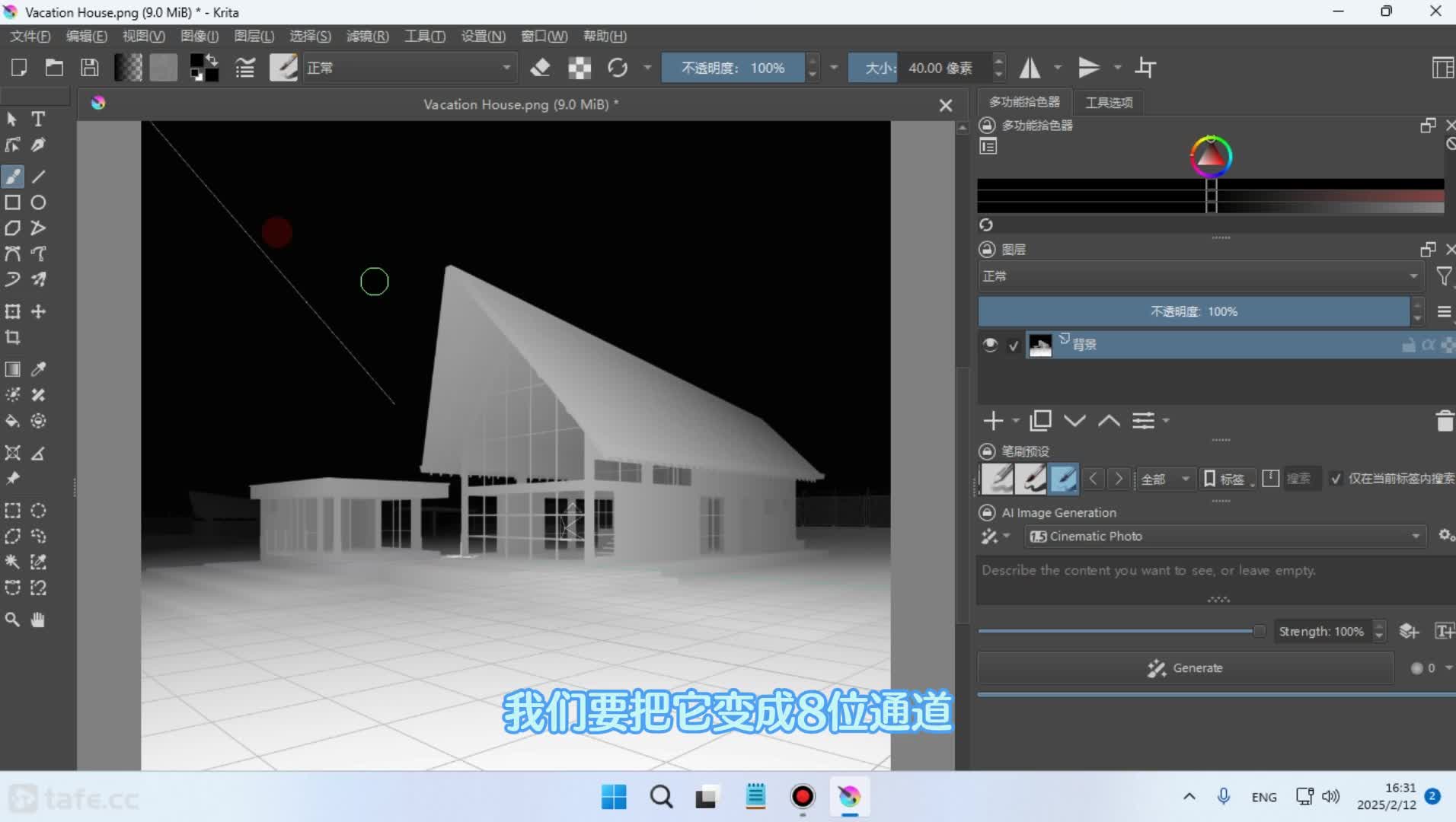The image size is (1456, 822).
Task: Toggle the checkbox beside 背景 layer thumbnail
Action: (1014, 346)
